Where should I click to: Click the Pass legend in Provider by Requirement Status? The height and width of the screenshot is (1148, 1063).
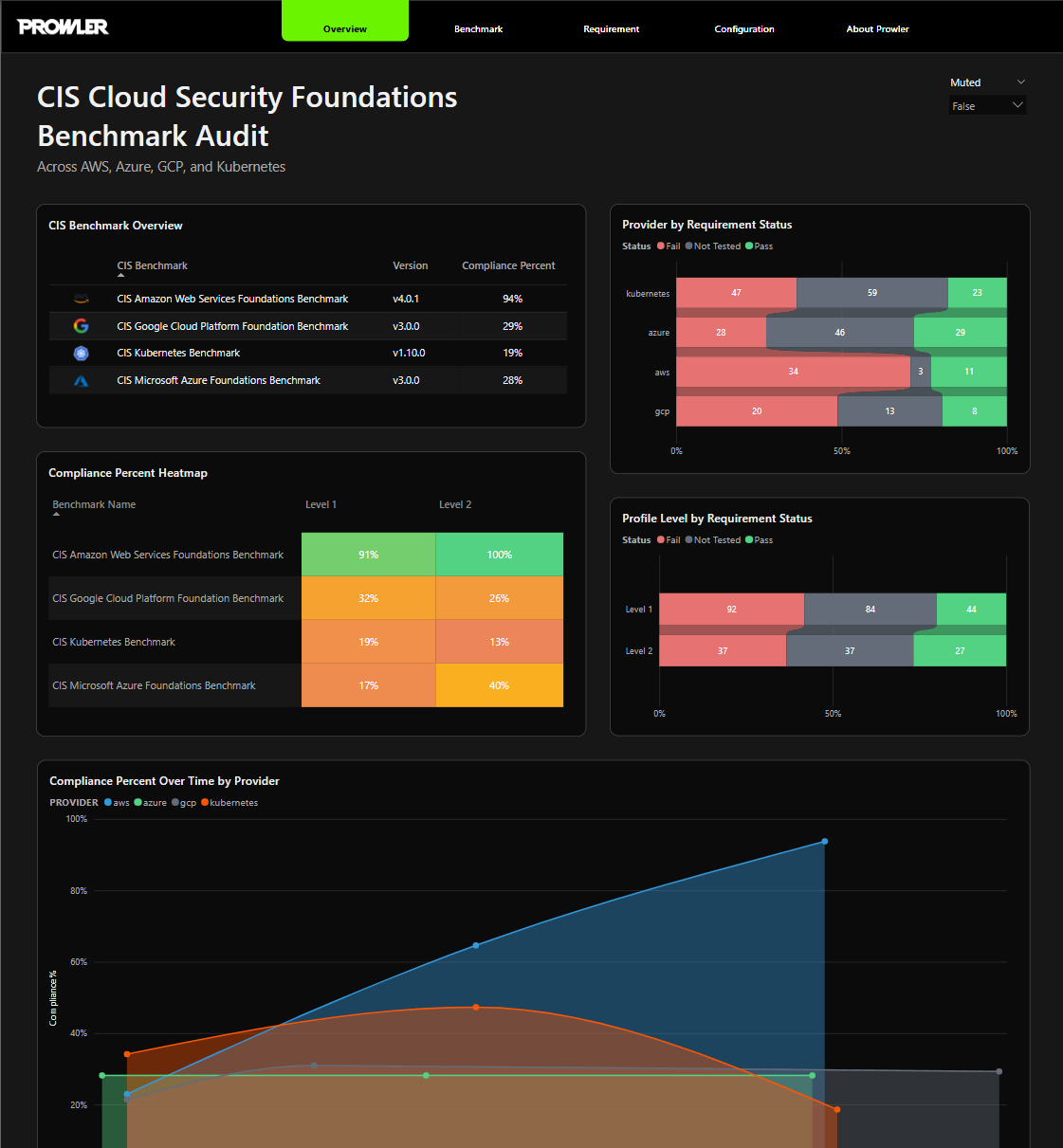click(x=759, y=246)
